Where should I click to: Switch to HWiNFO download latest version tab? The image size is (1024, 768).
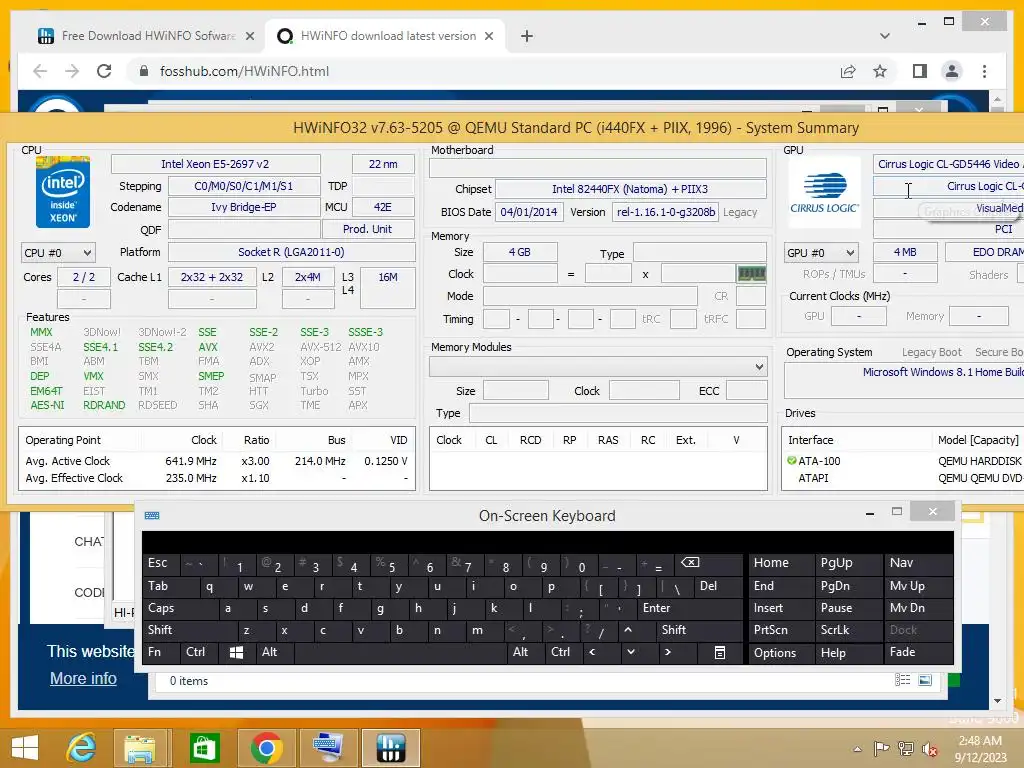[x=385, y=36]
